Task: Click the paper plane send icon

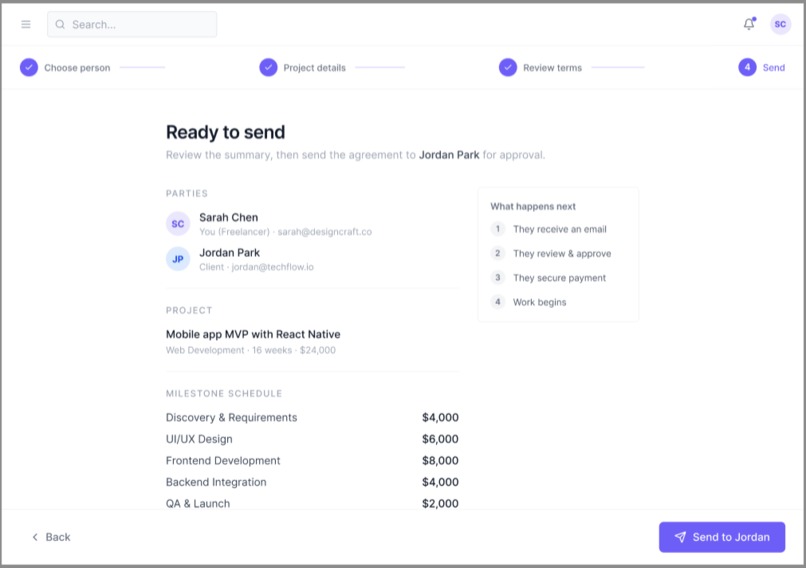Action: 680,537
